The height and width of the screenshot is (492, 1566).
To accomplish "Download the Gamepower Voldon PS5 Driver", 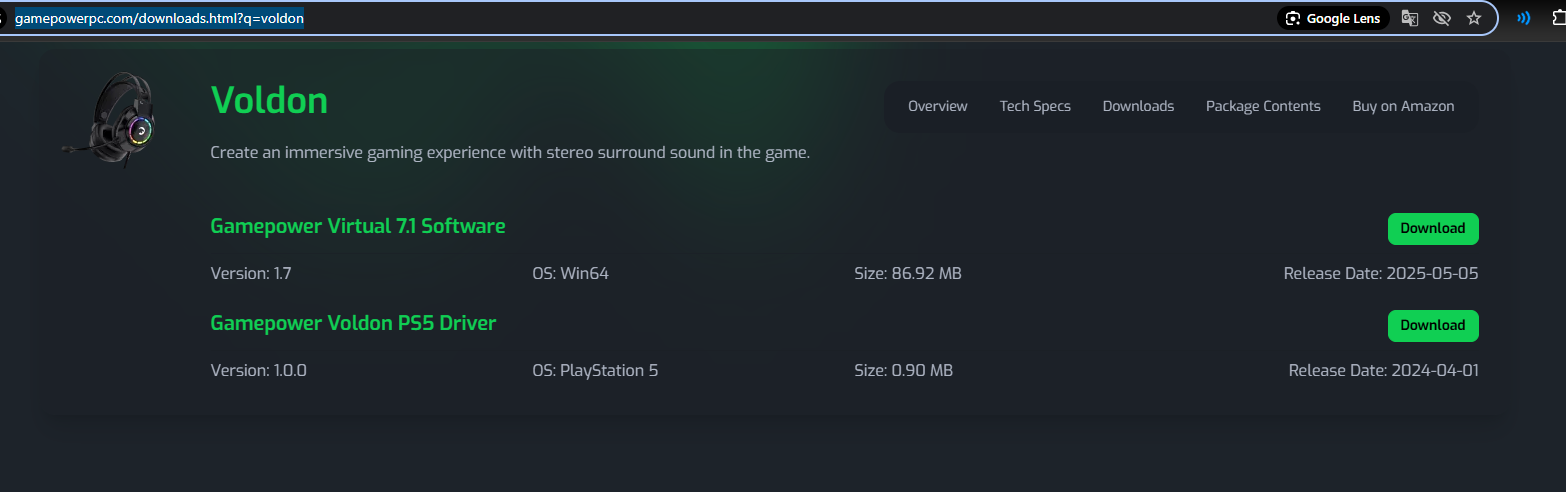I will click(x=1432, y=325).
